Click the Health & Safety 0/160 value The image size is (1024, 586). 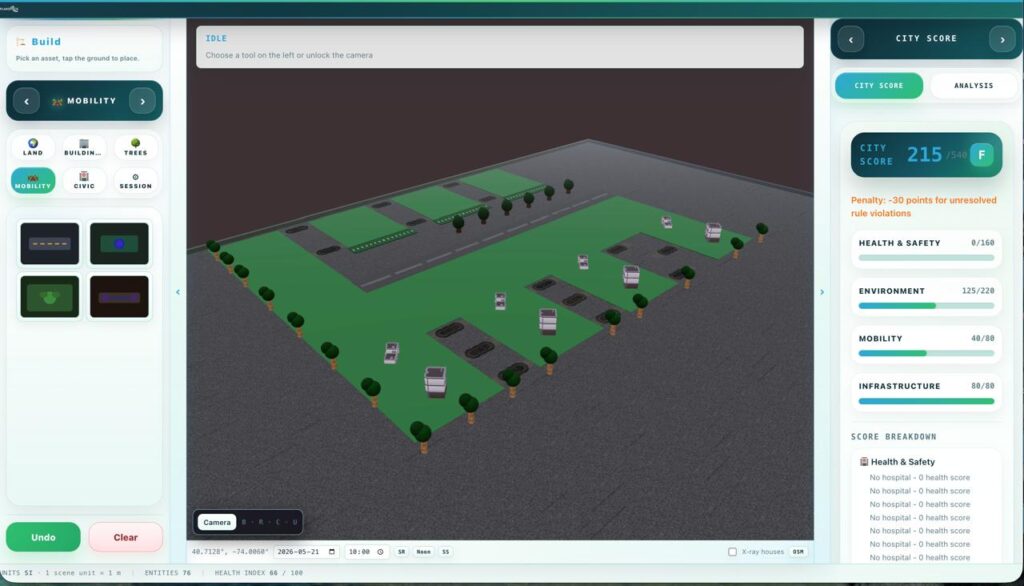coord(982,243)
